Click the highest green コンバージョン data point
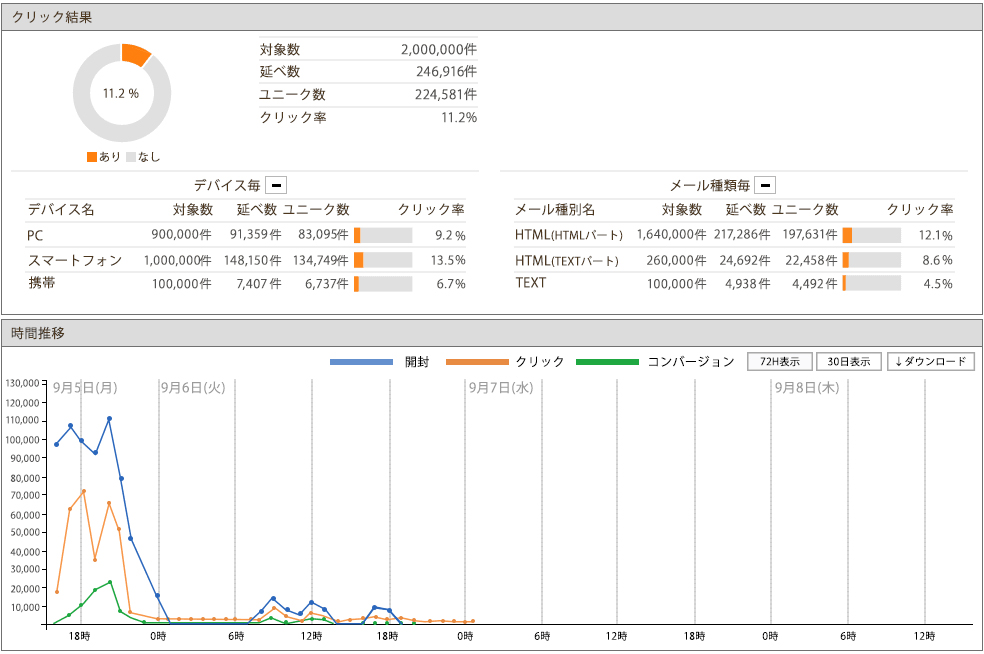This screenshot has height=654, width=984. click(110, 582)
